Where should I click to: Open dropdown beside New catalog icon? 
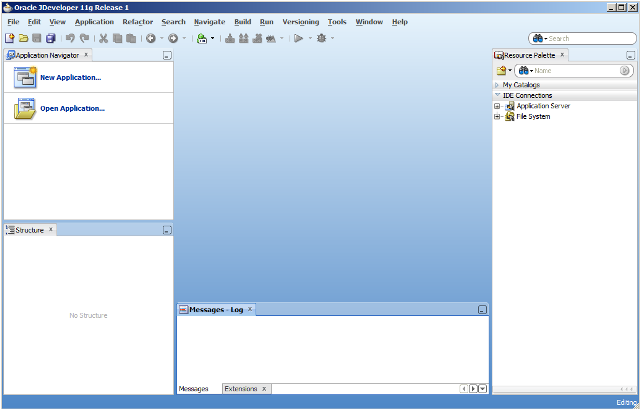(510, 70)
